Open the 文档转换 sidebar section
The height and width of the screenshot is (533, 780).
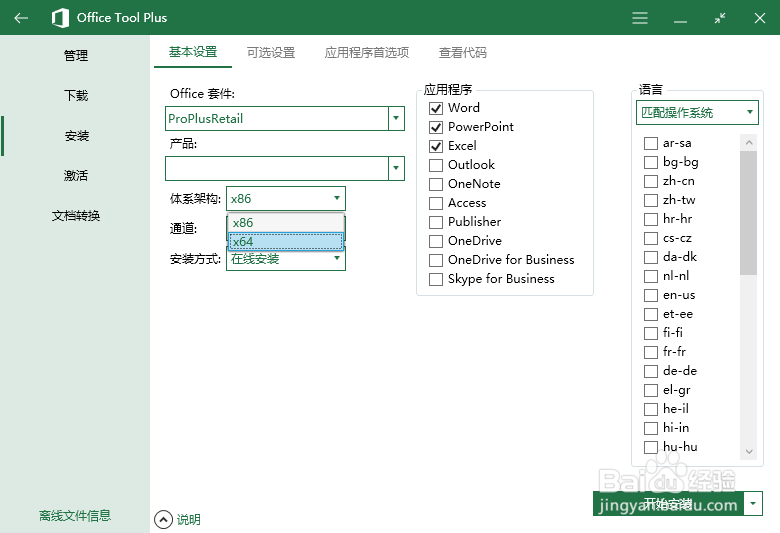click(x=76, y=215)
